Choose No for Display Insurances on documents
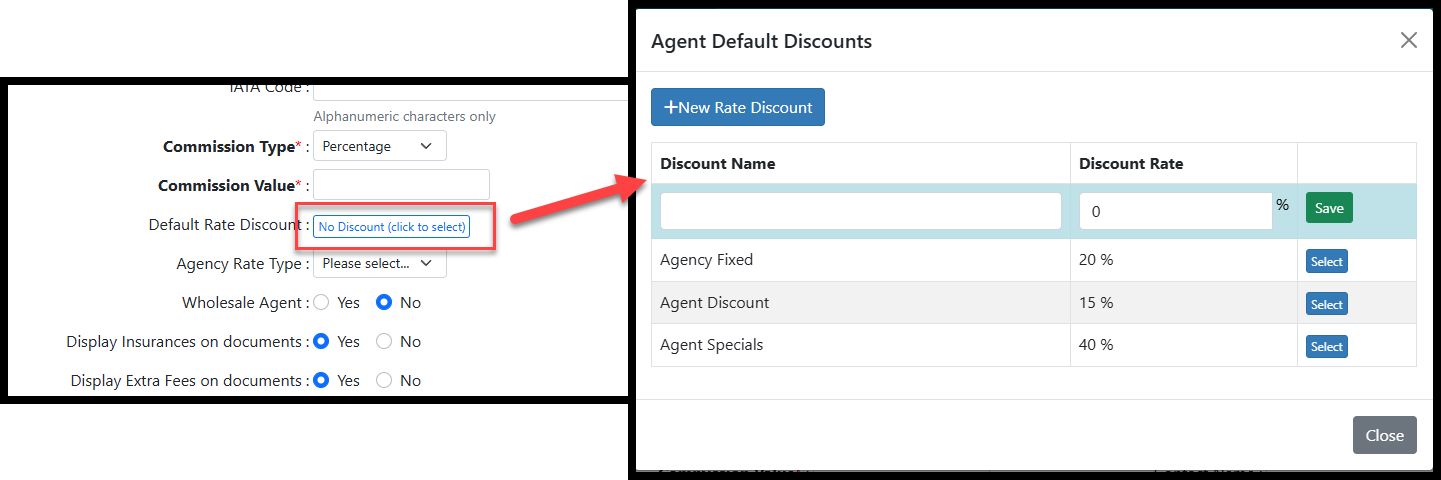 [384, 341]
